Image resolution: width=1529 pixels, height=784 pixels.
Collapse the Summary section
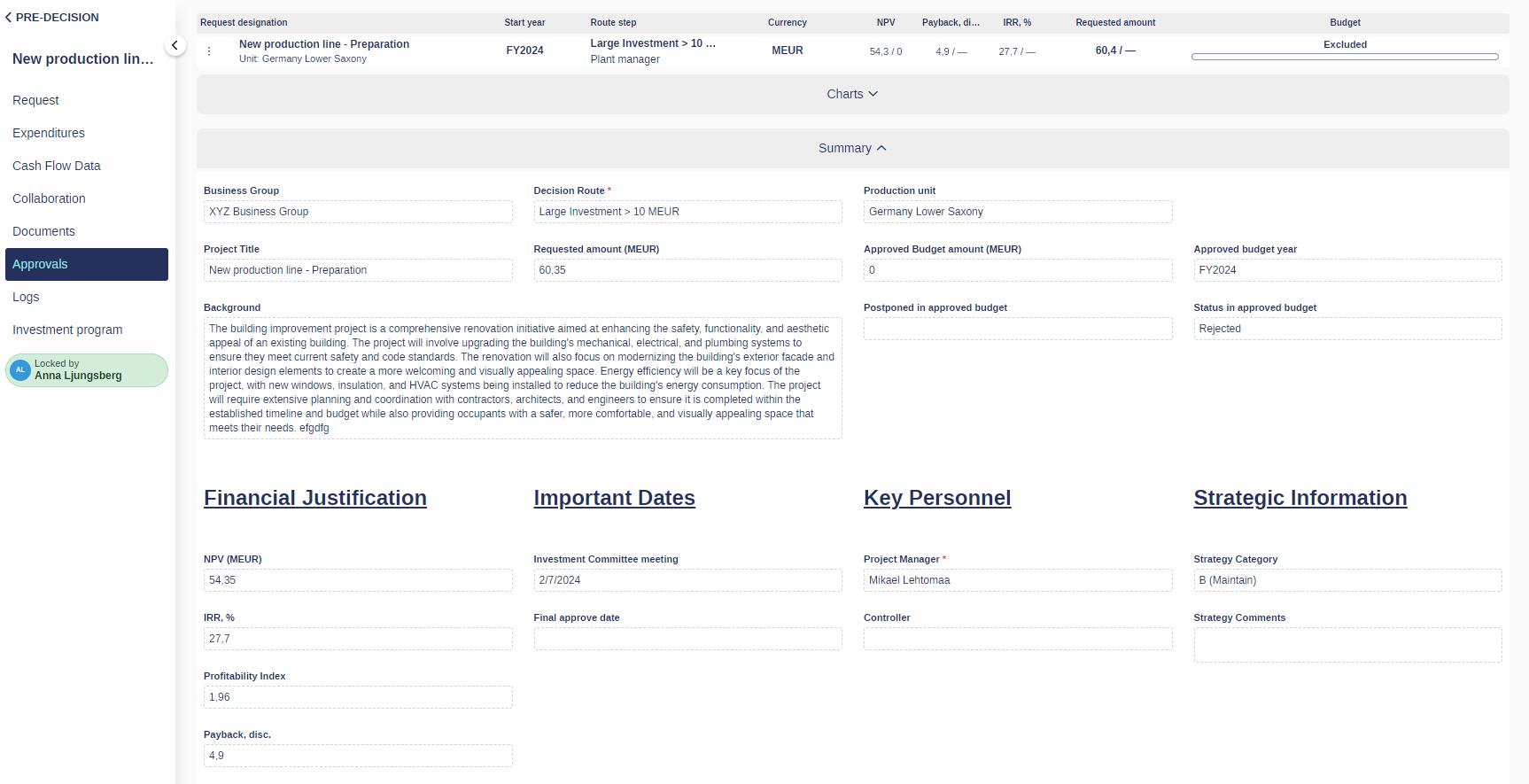pos(851,148)
